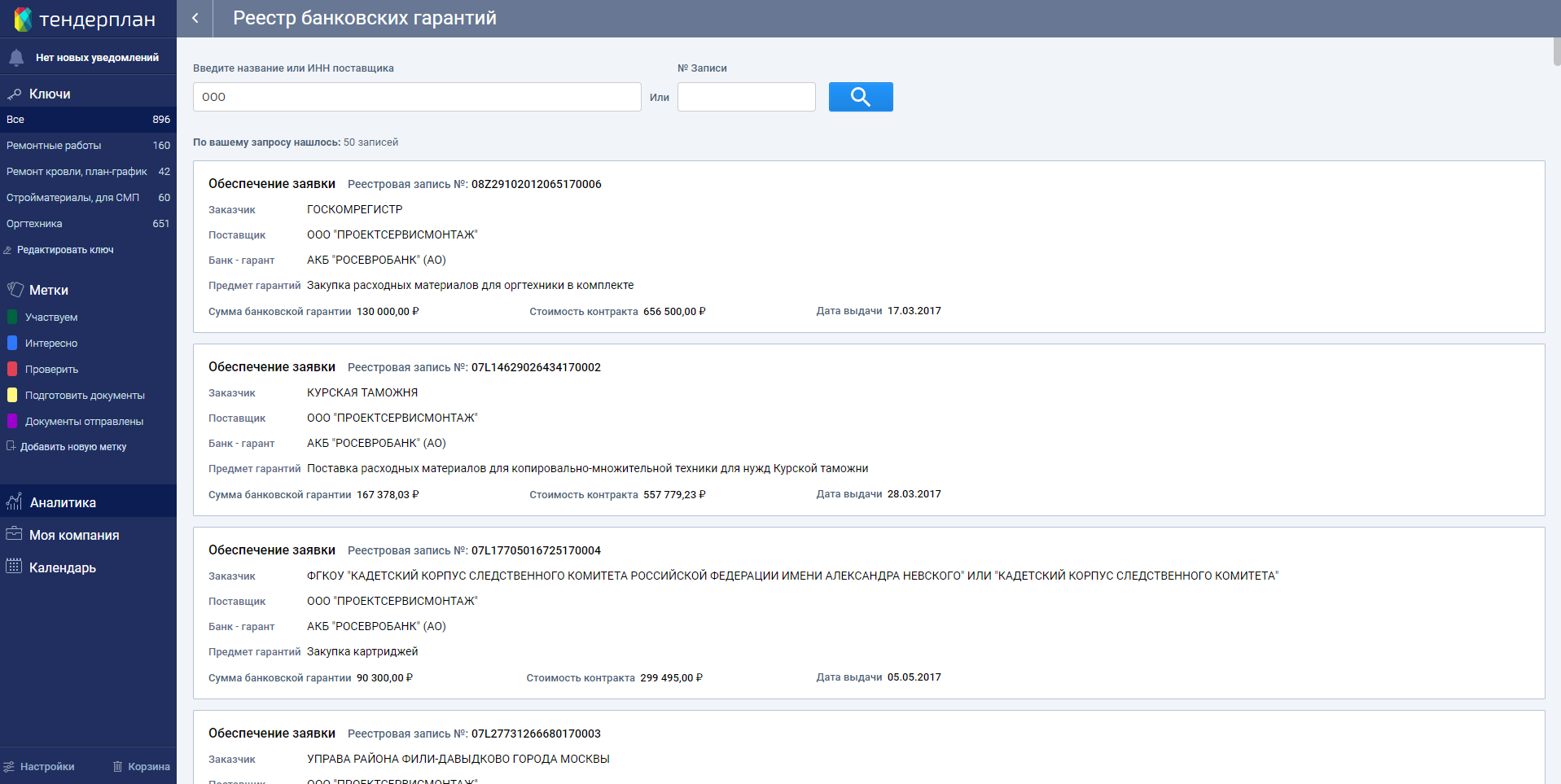1561x784 pixels.
Task: Filter by Проверить label
Action: tap(51, 370)
